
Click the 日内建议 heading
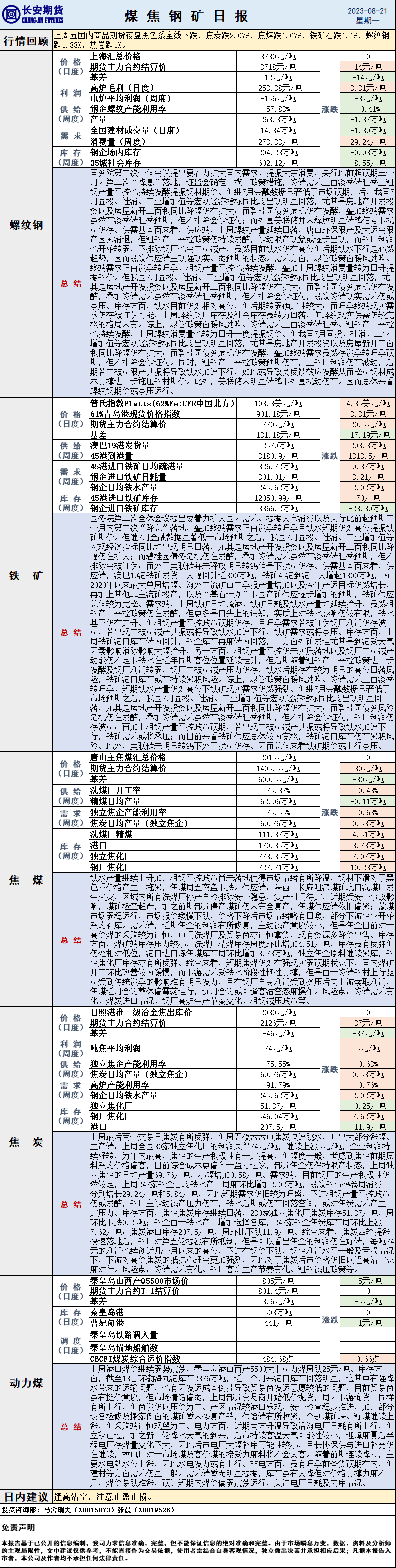(26, 1496)
